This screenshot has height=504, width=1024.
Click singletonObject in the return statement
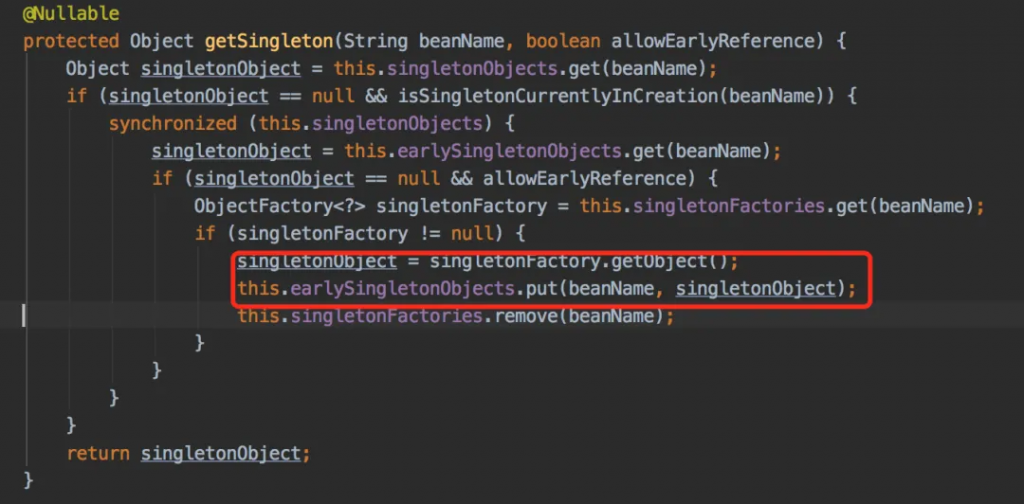click(x=220, y=453)
